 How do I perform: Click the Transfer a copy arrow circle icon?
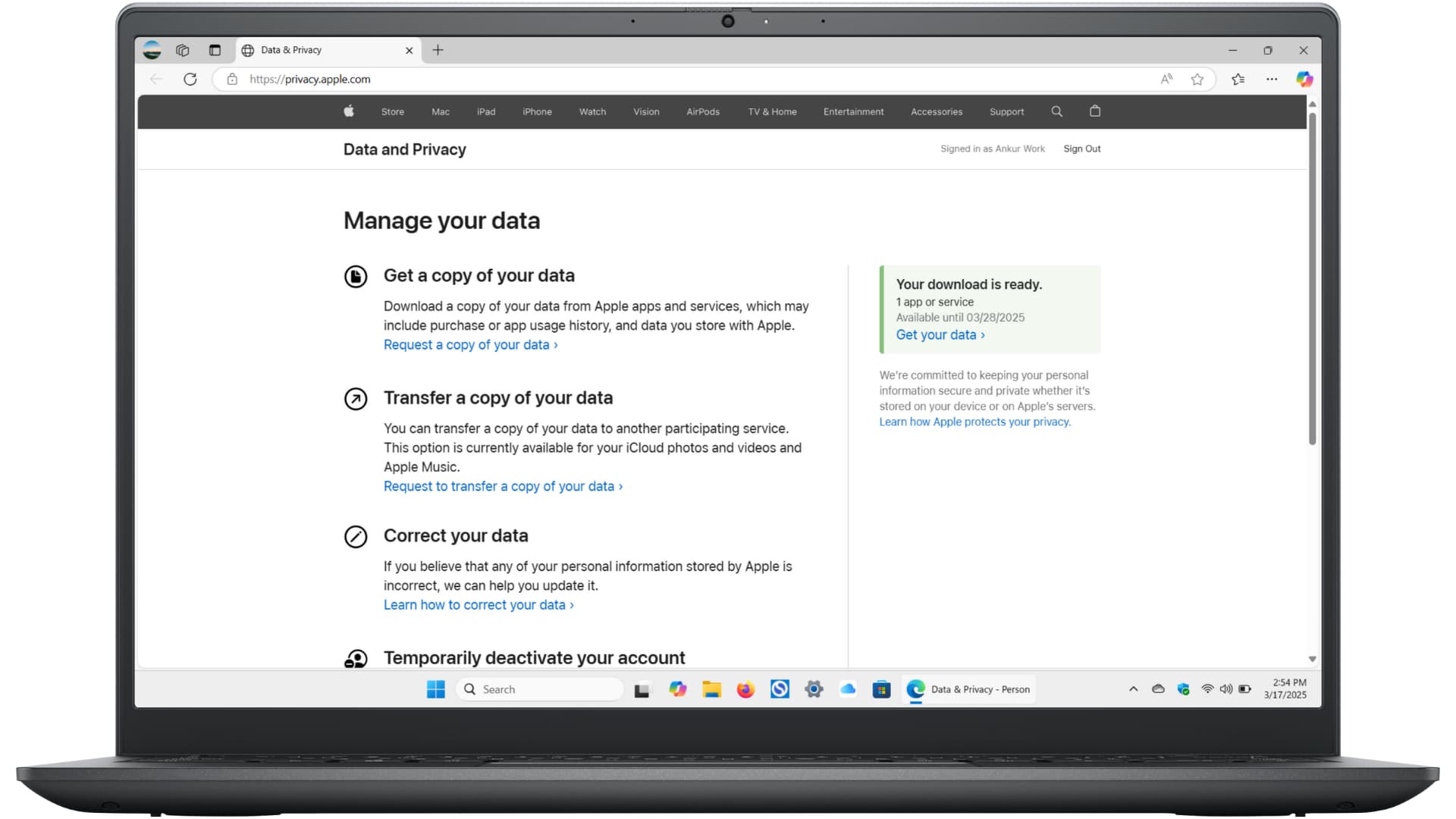356,398
